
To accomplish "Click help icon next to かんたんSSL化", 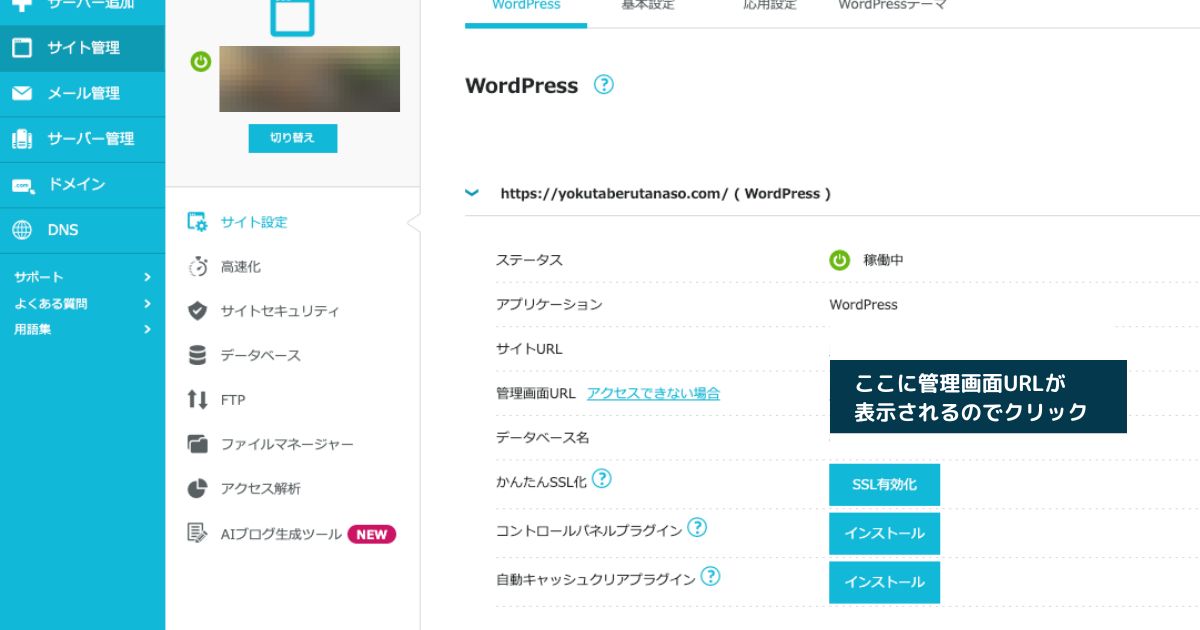I will tap(601, 479).
